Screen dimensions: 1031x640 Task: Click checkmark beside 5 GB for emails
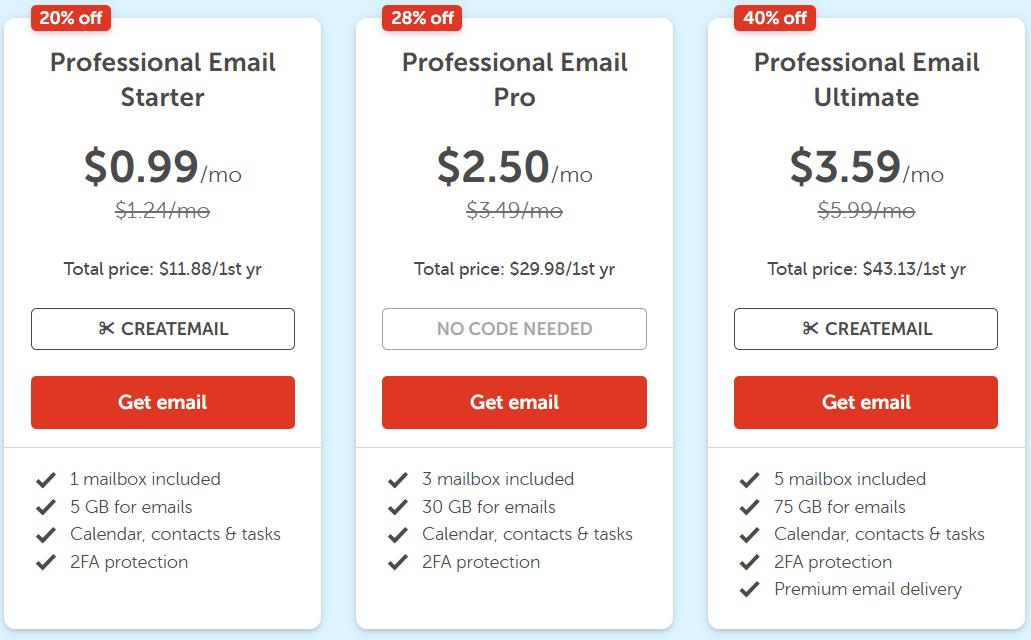(x=45, y=507)
